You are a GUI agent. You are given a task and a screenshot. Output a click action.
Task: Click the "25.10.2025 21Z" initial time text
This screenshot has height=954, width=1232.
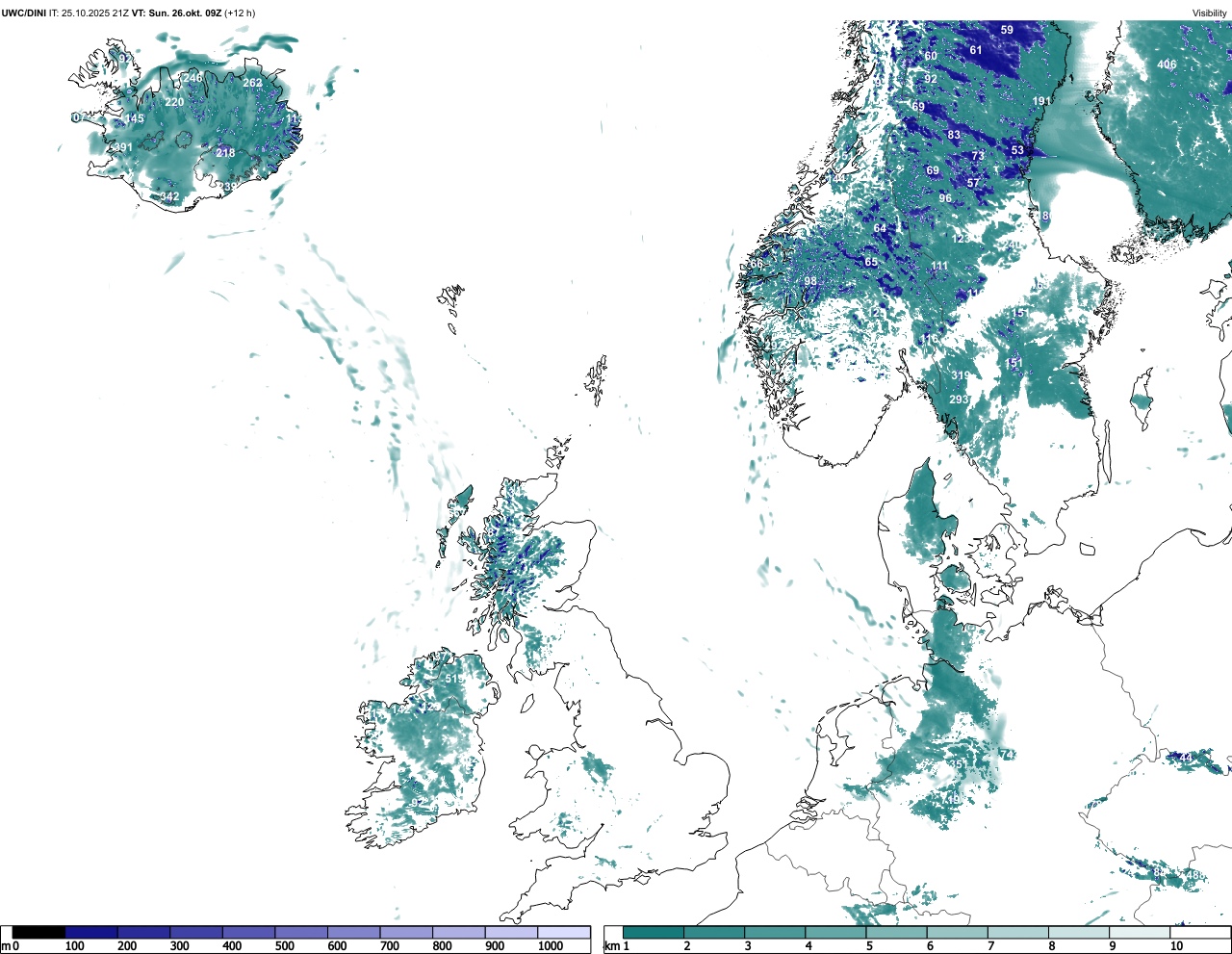(x=95, y=13)
